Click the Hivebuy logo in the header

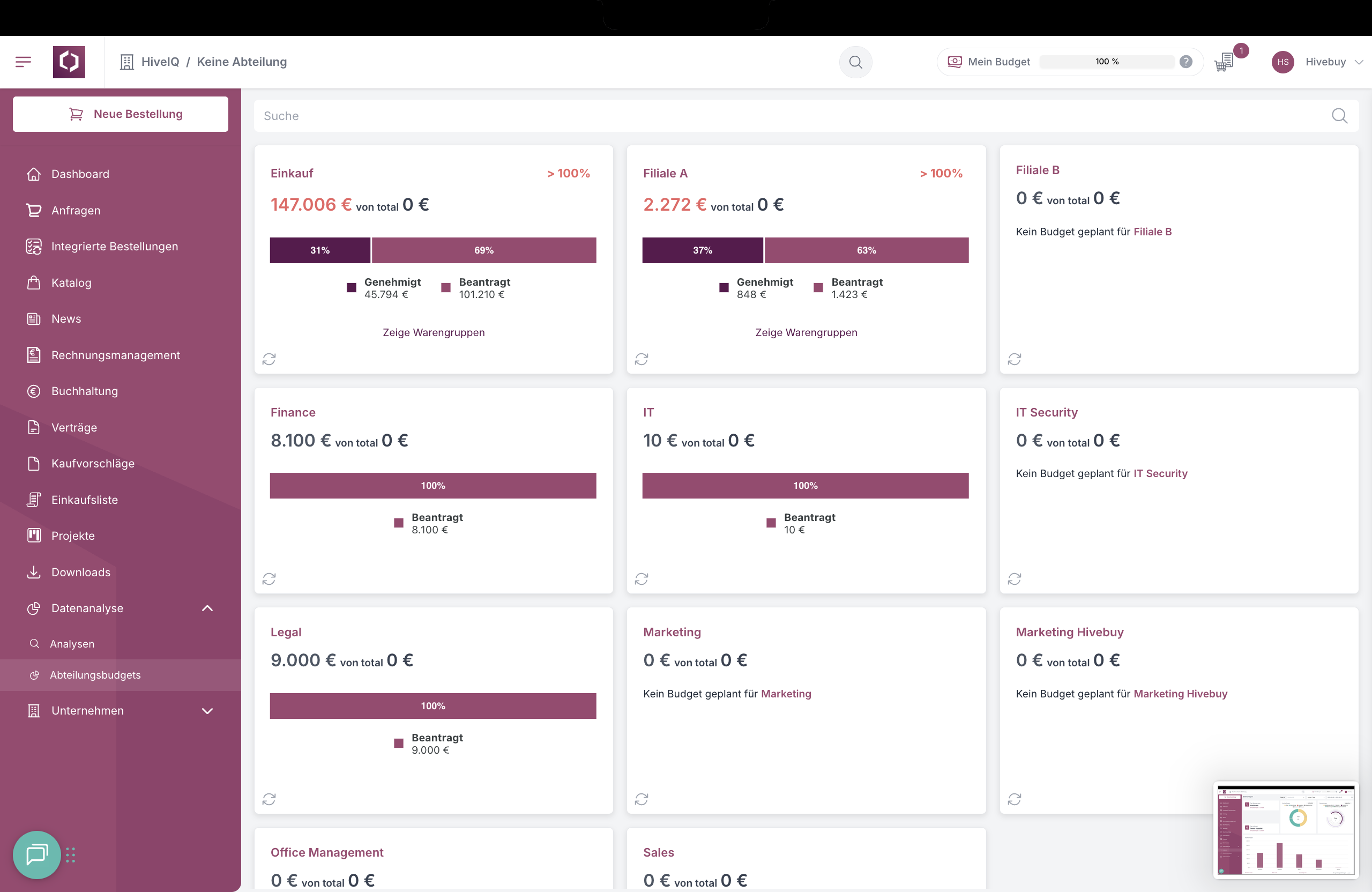coord(69,62)
